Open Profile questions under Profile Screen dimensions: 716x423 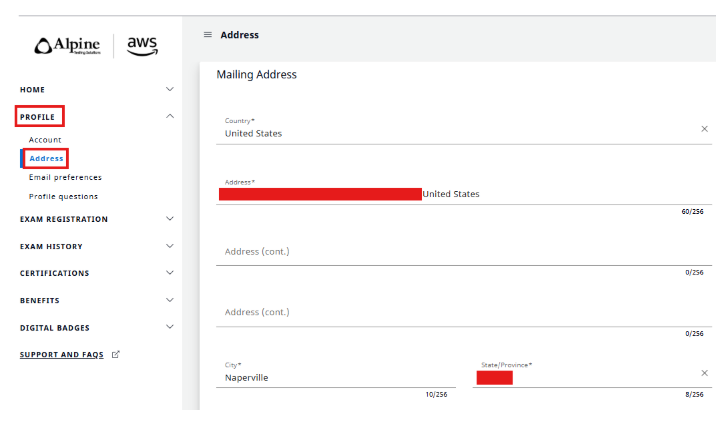click(63, 196)
